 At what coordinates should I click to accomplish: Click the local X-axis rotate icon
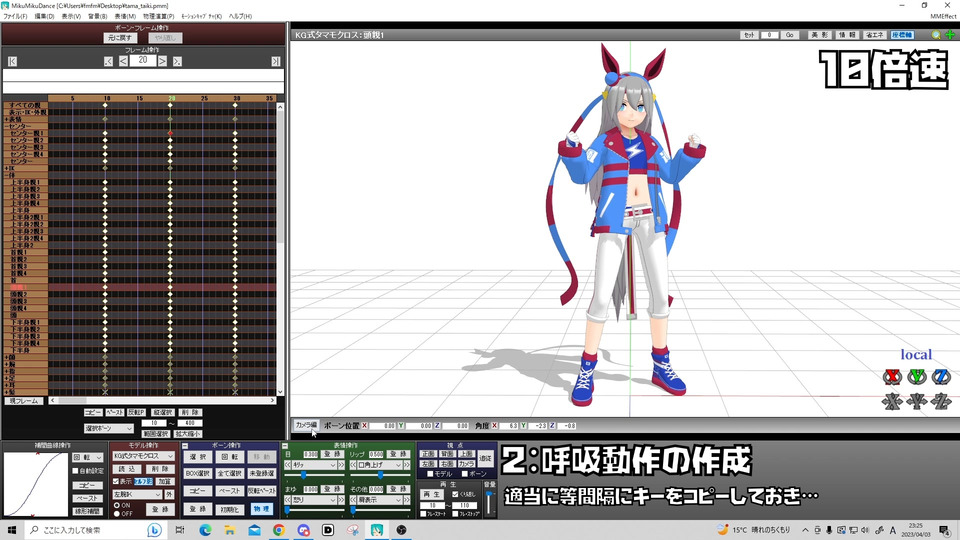[x=892, y=377]
